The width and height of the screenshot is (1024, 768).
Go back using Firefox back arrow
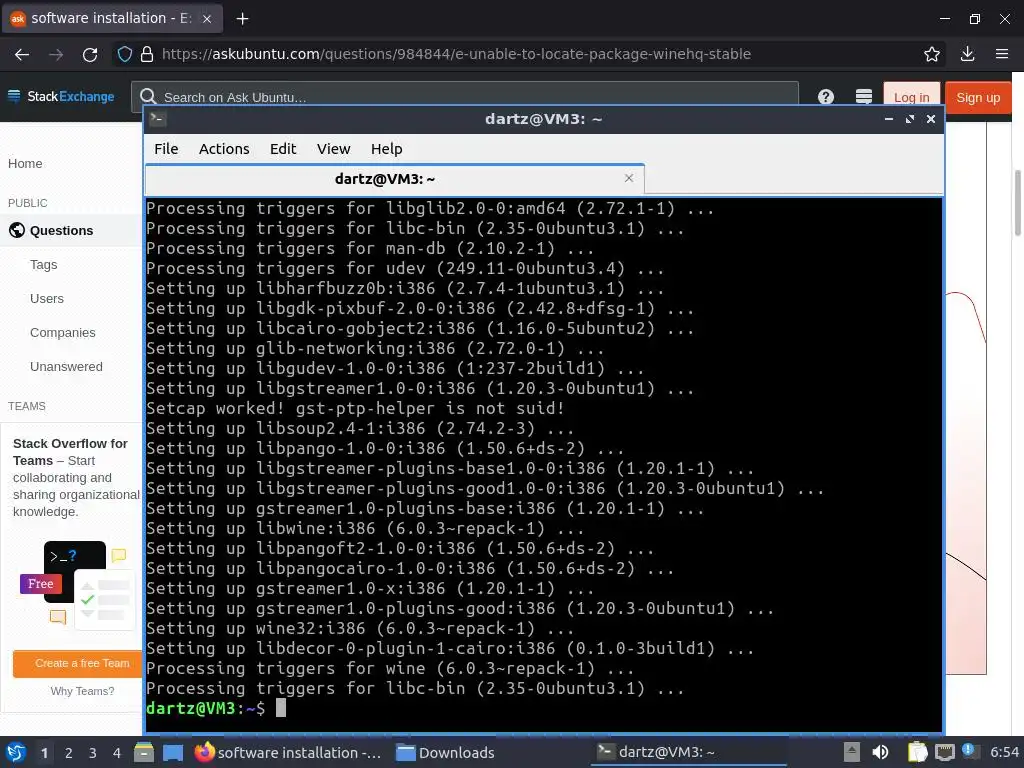coord(22,54)
